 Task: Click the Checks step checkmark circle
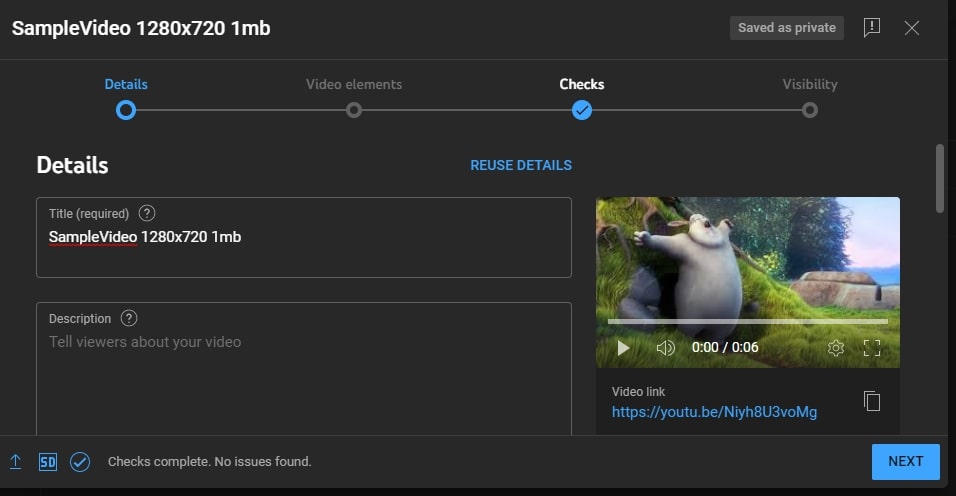pyautogui.click(x=582, y=110)
